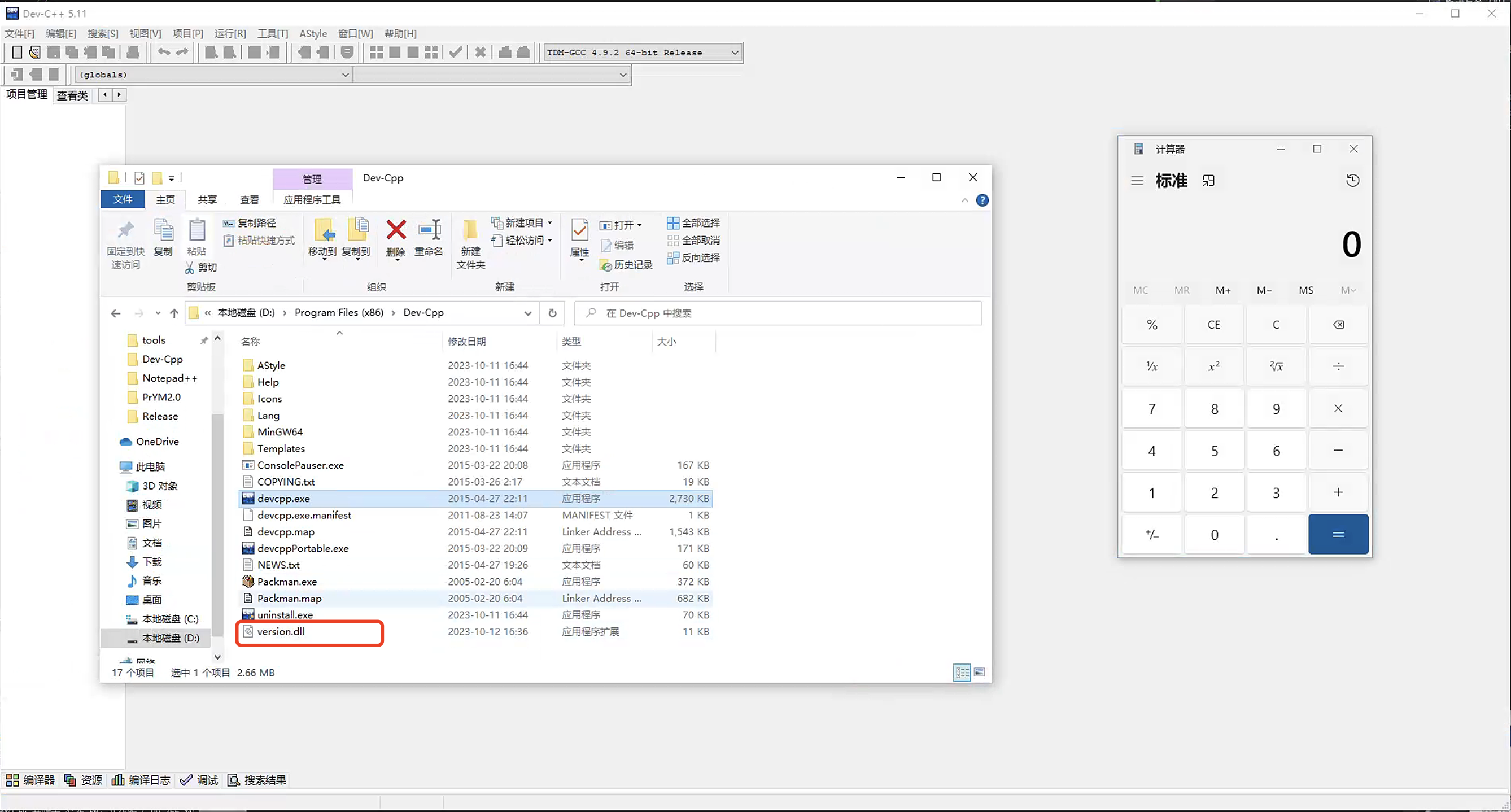Switch to the View tab in Explorer ribbon
The height and width of the screenshot is (812, 1511).
(x=249, y=200)
